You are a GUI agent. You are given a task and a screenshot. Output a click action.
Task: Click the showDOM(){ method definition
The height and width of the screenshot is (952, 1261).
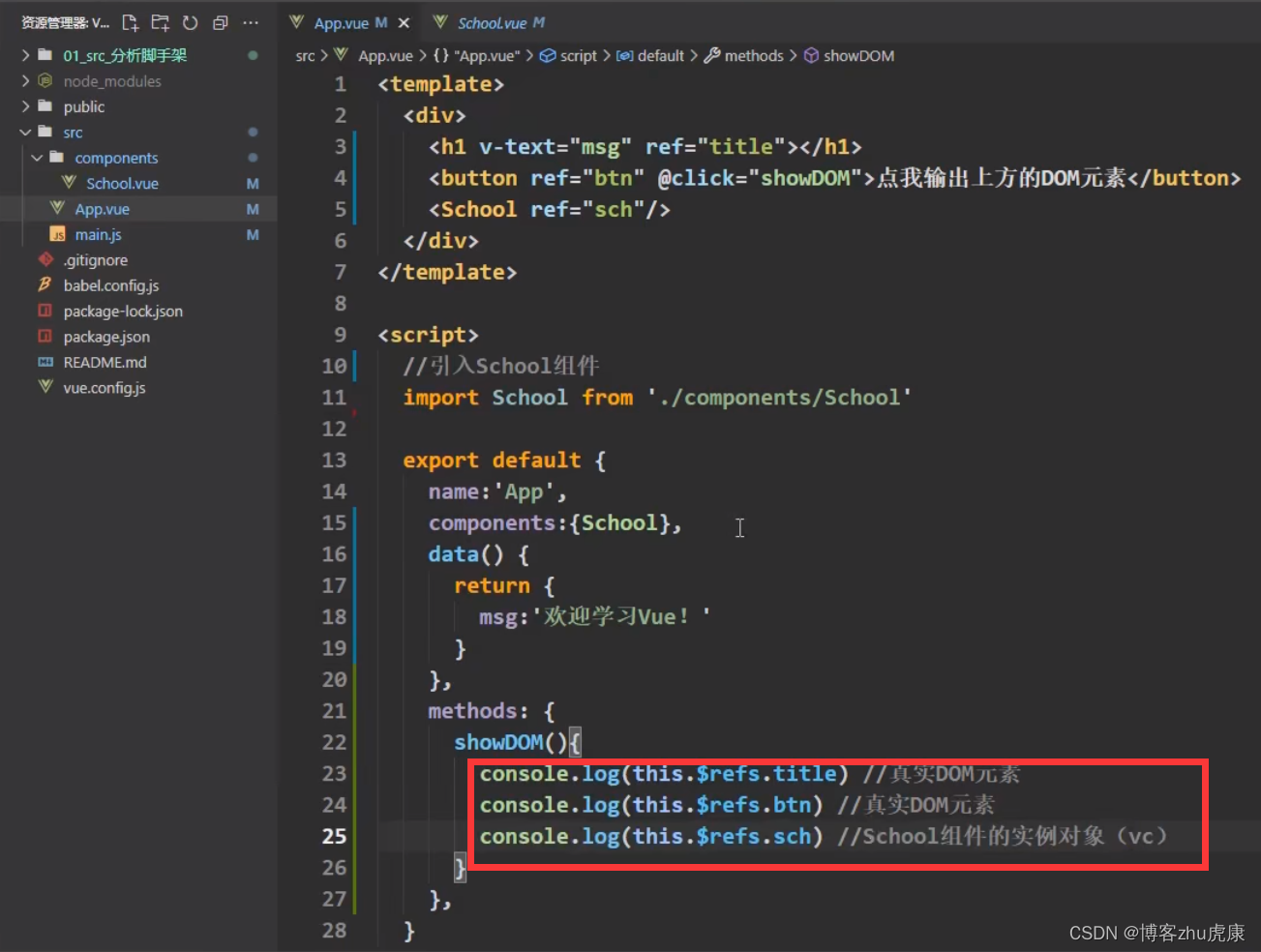point(518,742)
